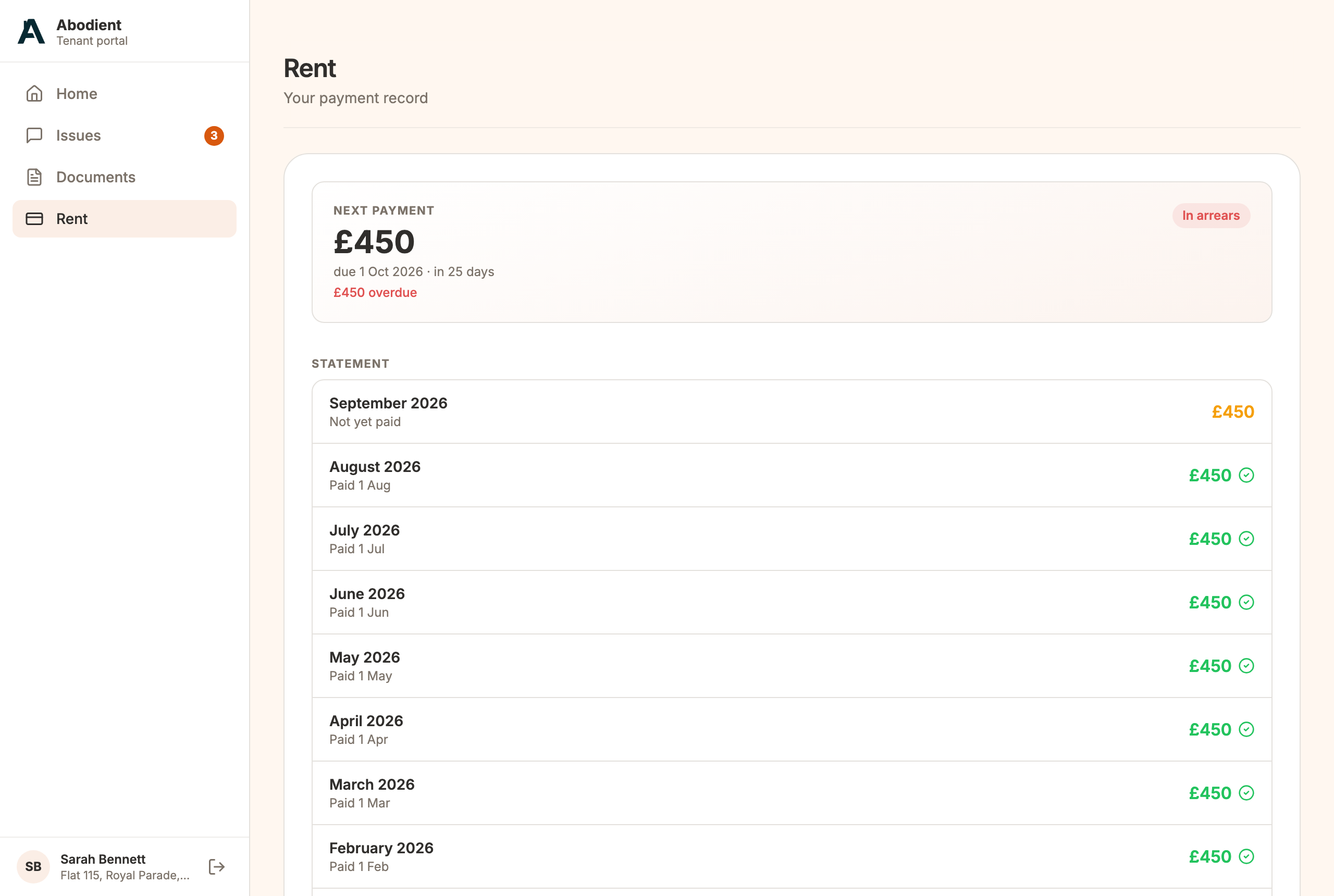Image resolution: width=1334 pixels, height=896 pixels.
Task: Select the Rent menu item
Action: point(124,219)
